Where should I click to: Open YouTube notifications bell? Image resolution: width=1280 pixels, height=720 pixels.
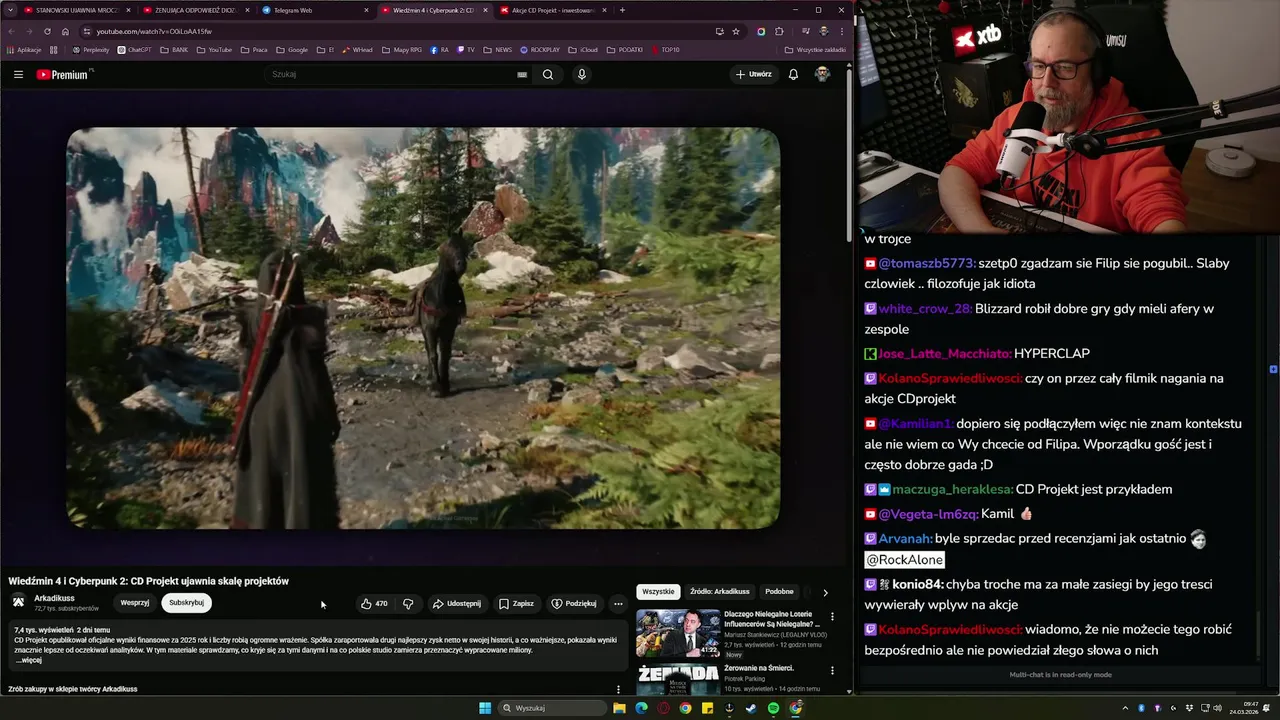(x=793, y=74)
